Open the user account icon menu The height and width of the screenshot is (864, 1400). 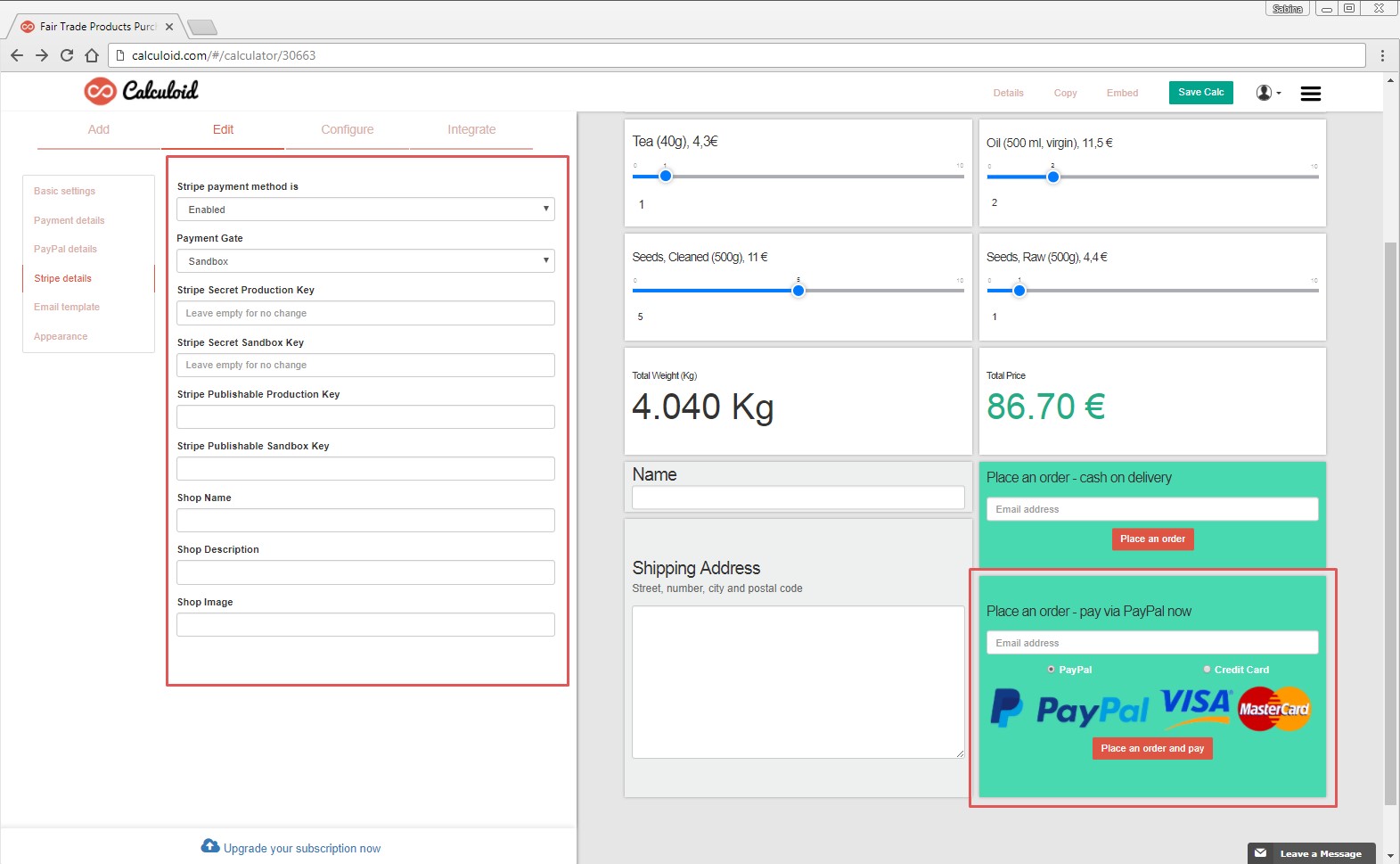1268,93
